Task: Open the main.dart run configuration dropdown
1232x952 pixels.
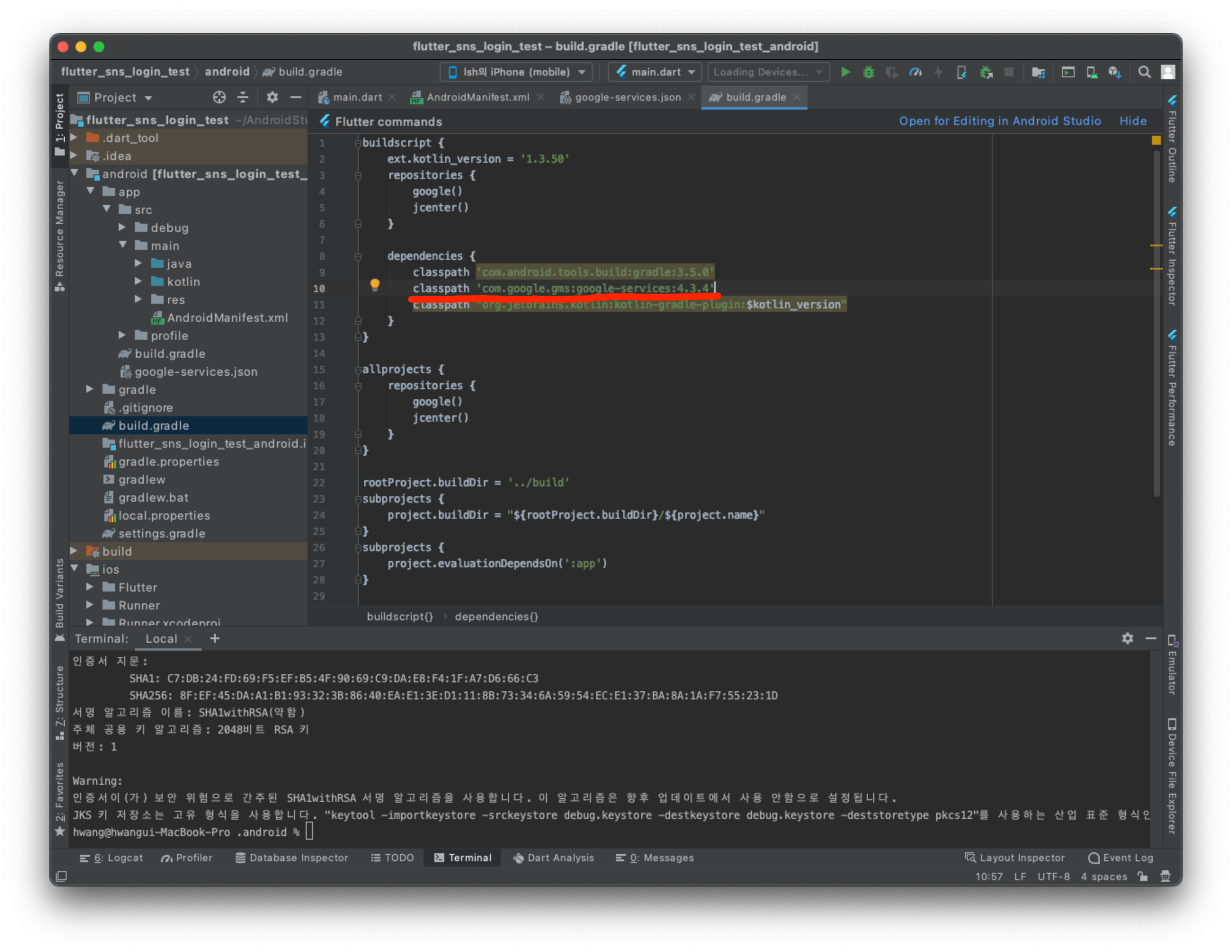Action: [x=655, y=72]
